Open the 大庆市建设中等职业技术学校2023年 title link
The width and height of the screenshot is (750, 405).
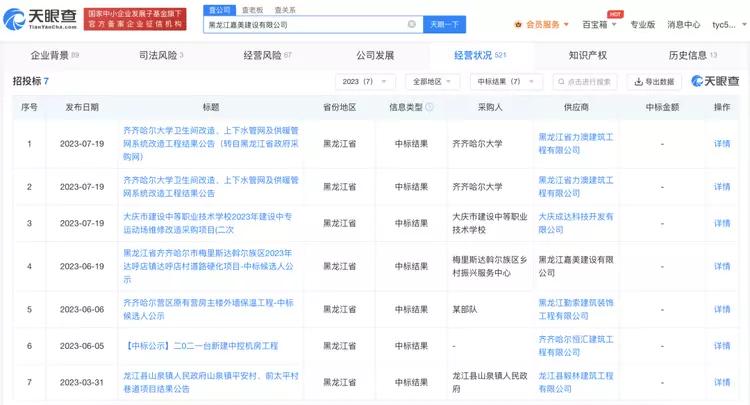pos(207,223)
